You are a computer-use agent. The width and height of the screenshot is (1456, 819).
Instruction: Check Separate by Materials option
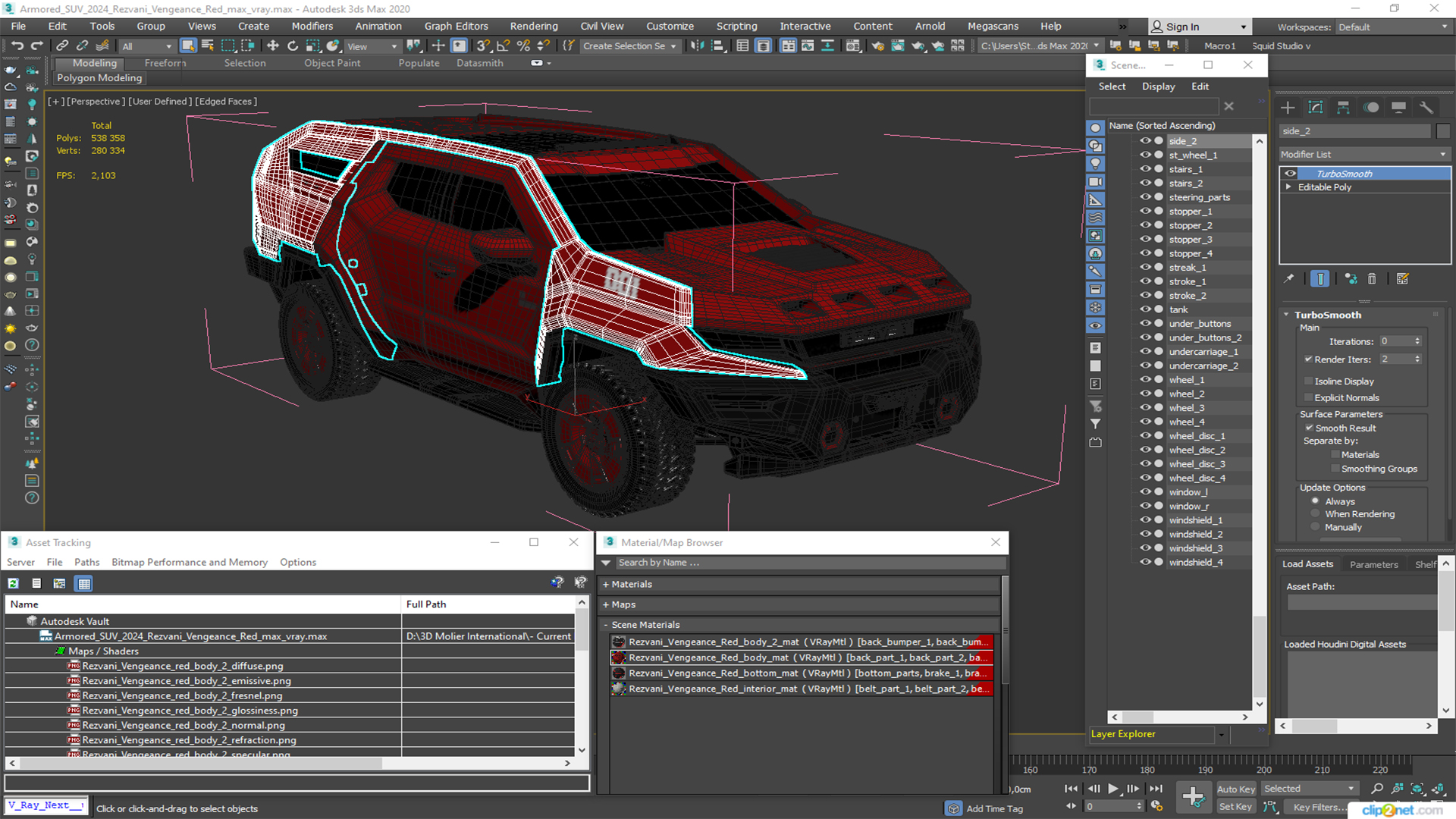[x=1335, y=455]
